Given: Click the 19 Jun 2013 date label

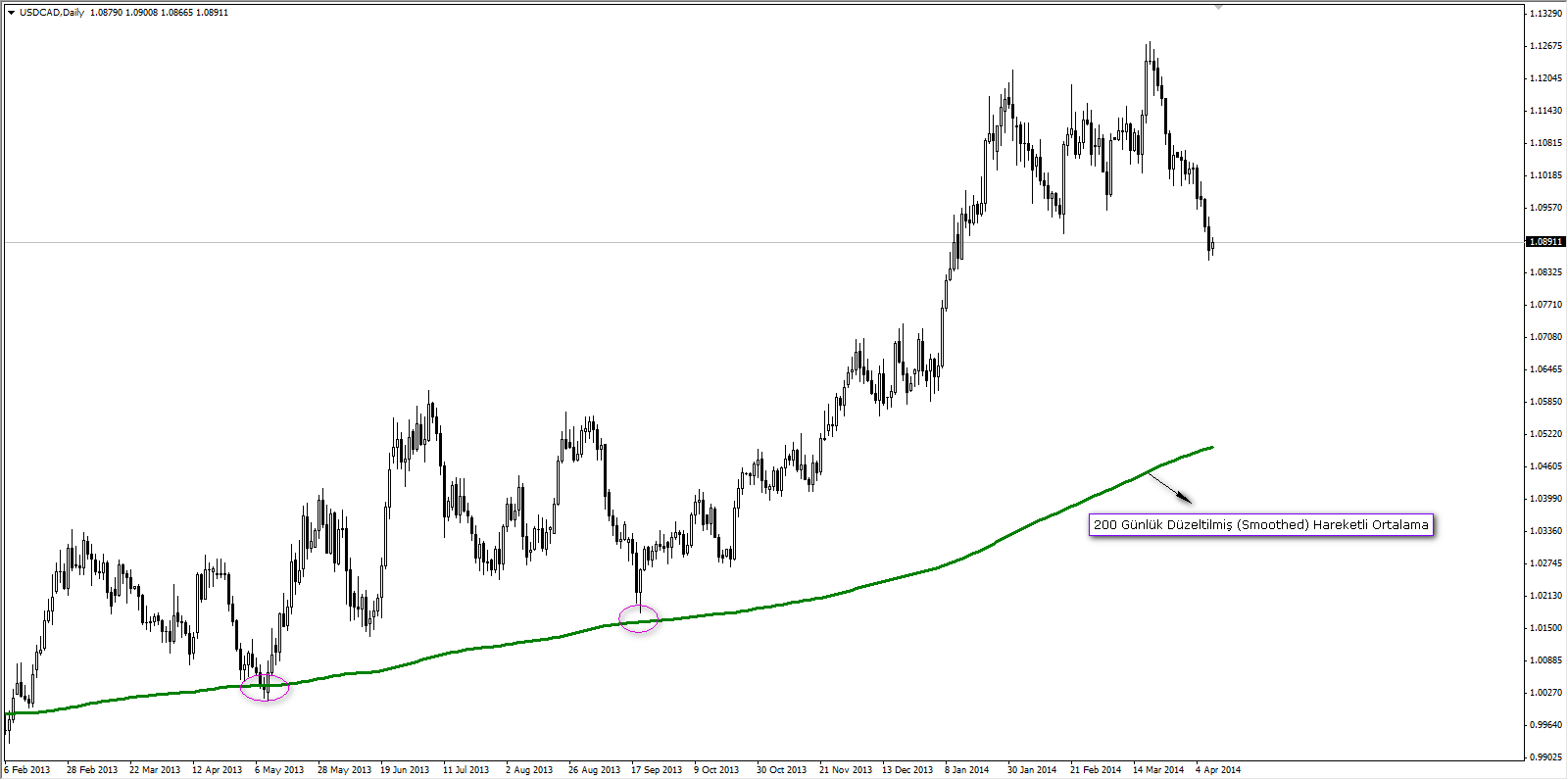Looking at the screenshot, I should click(405, 770).
